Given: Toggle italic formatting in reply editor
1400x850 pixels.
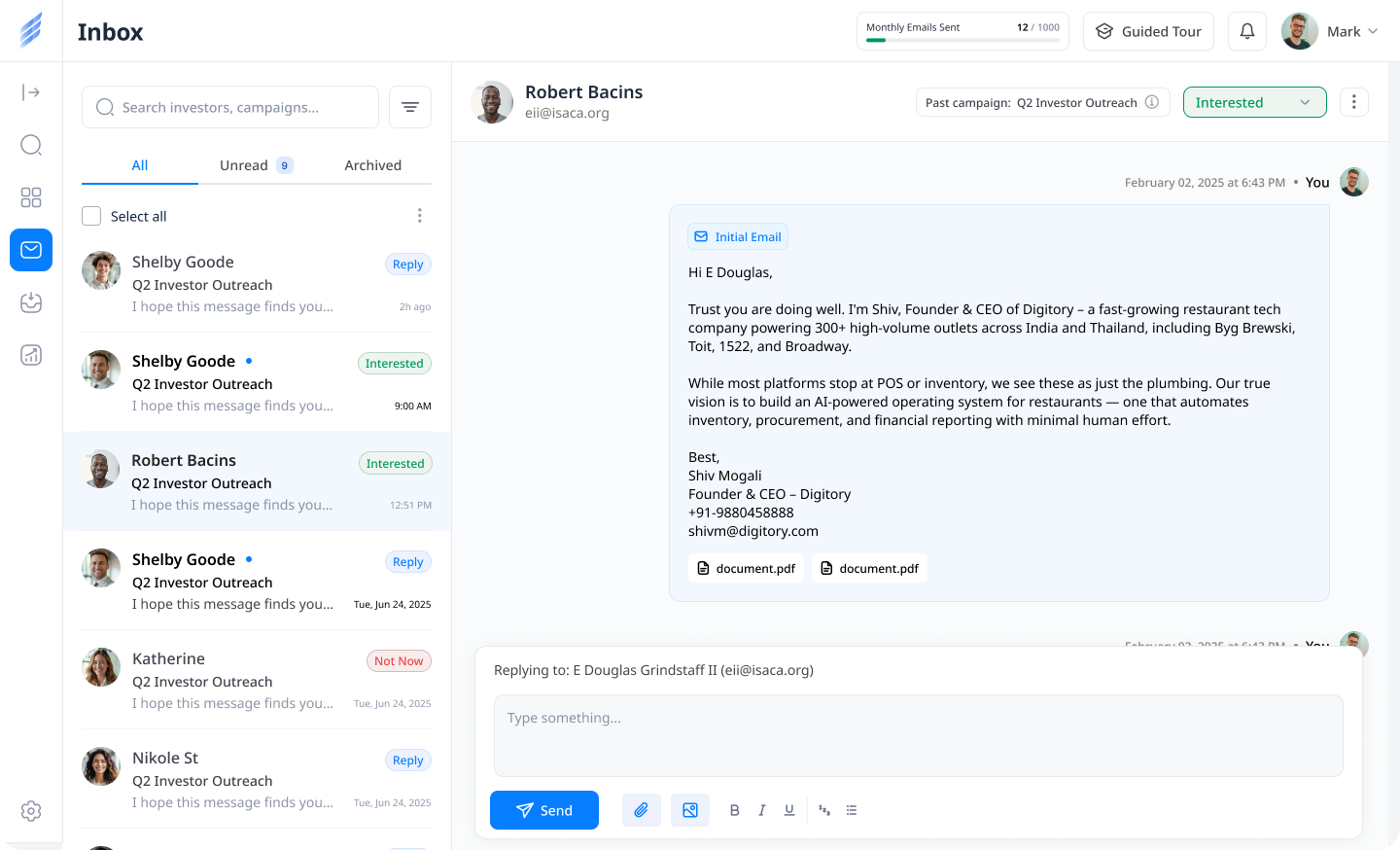Looking at the screenshot, I should tap(762, 810).
